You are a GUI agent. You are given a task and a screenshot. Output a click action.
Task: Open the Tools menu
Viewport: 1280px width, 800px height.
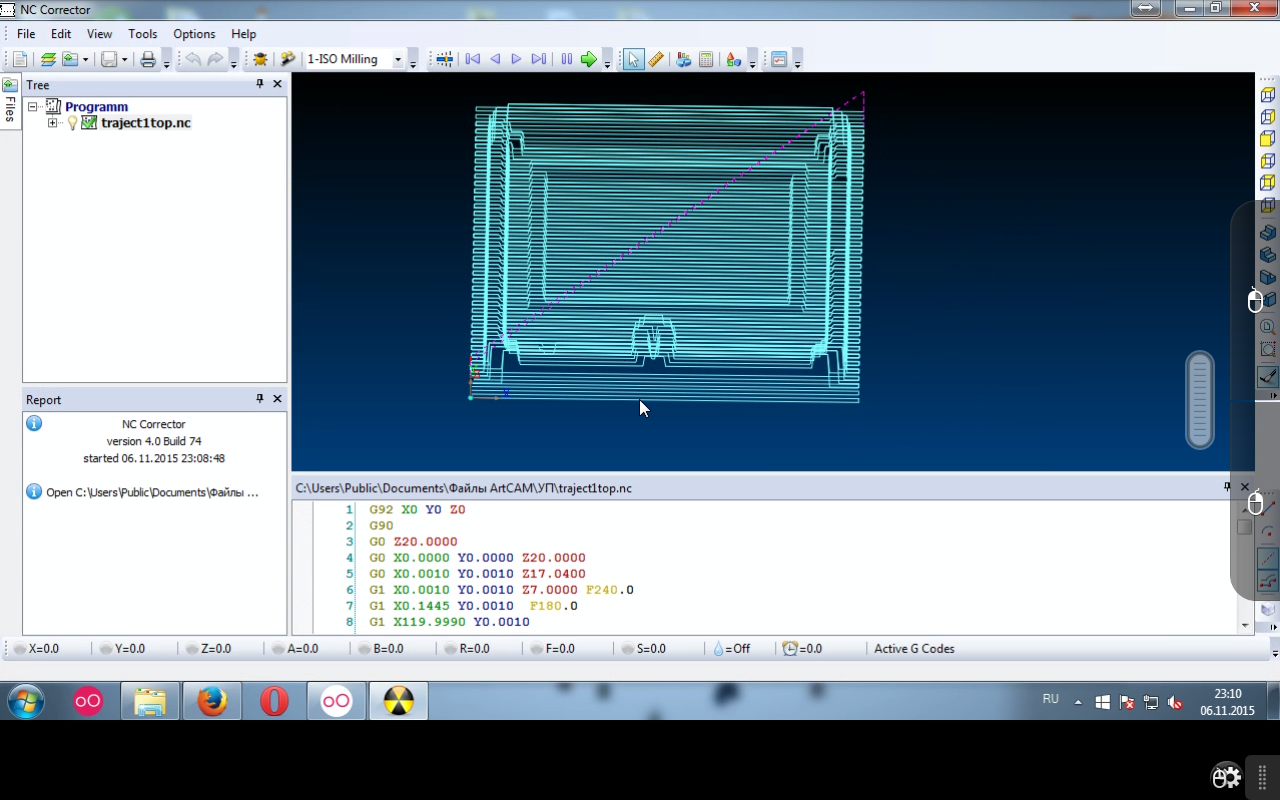(142, 34)
